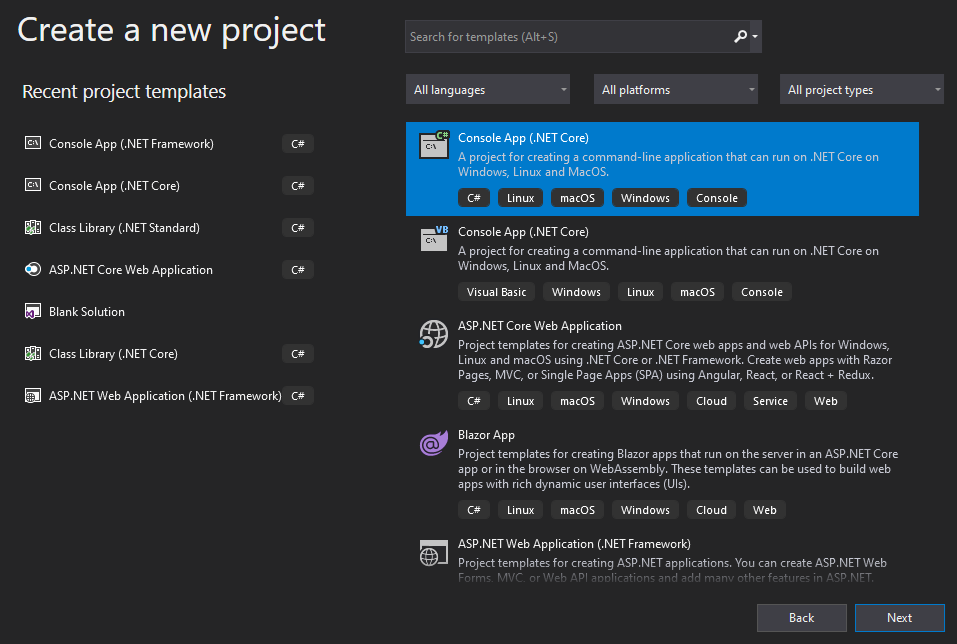Click the Next button
The height and width of the screenshot is (644, 957).
pyautogui.click(x=900, y=618)
